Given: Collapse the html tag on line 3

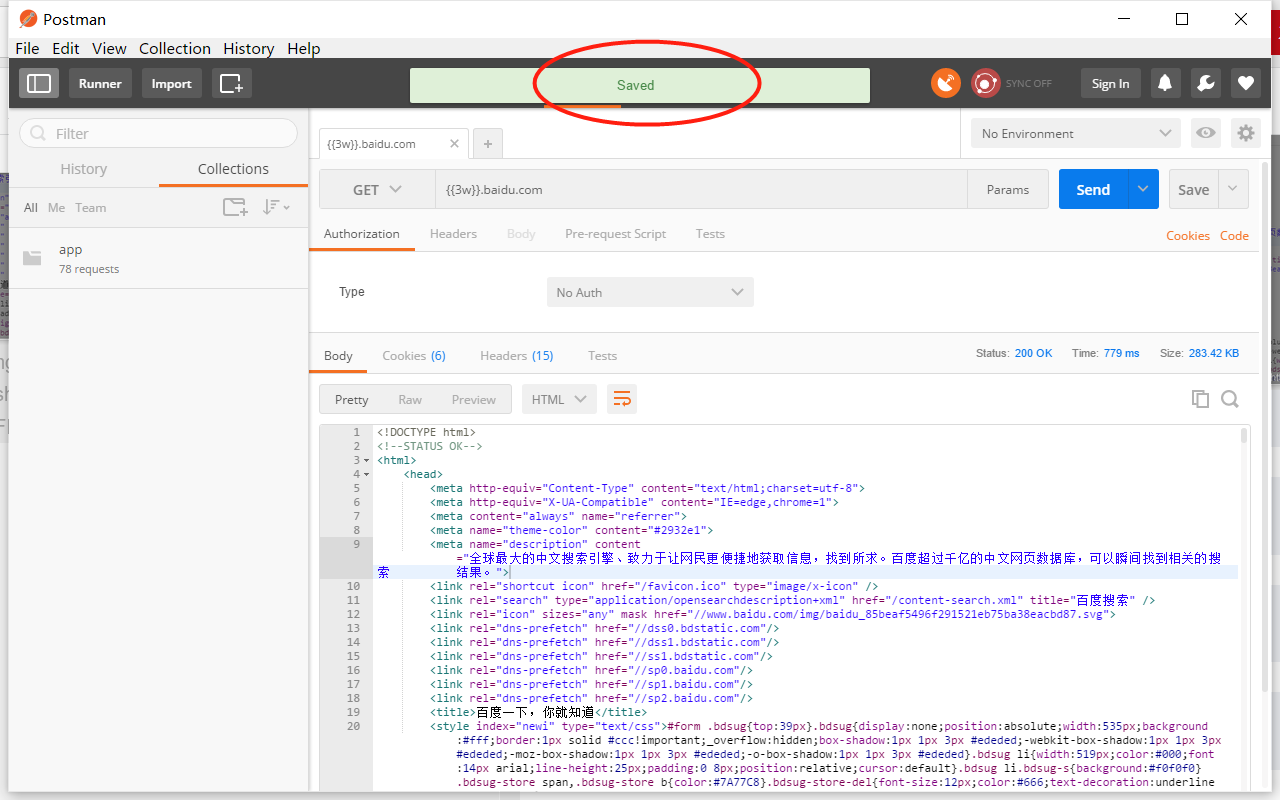Looking at the screenshot, I should coord(369,461).
